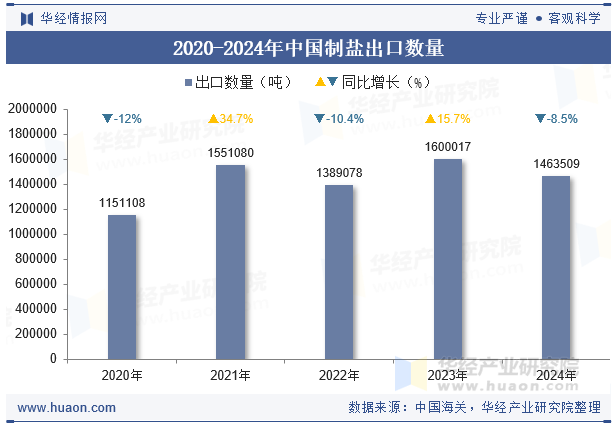Image resolution: width=615 pixels, height=427 pixels.
Task: Click the -10.4% growth label
Action: [x=345, y=119]
